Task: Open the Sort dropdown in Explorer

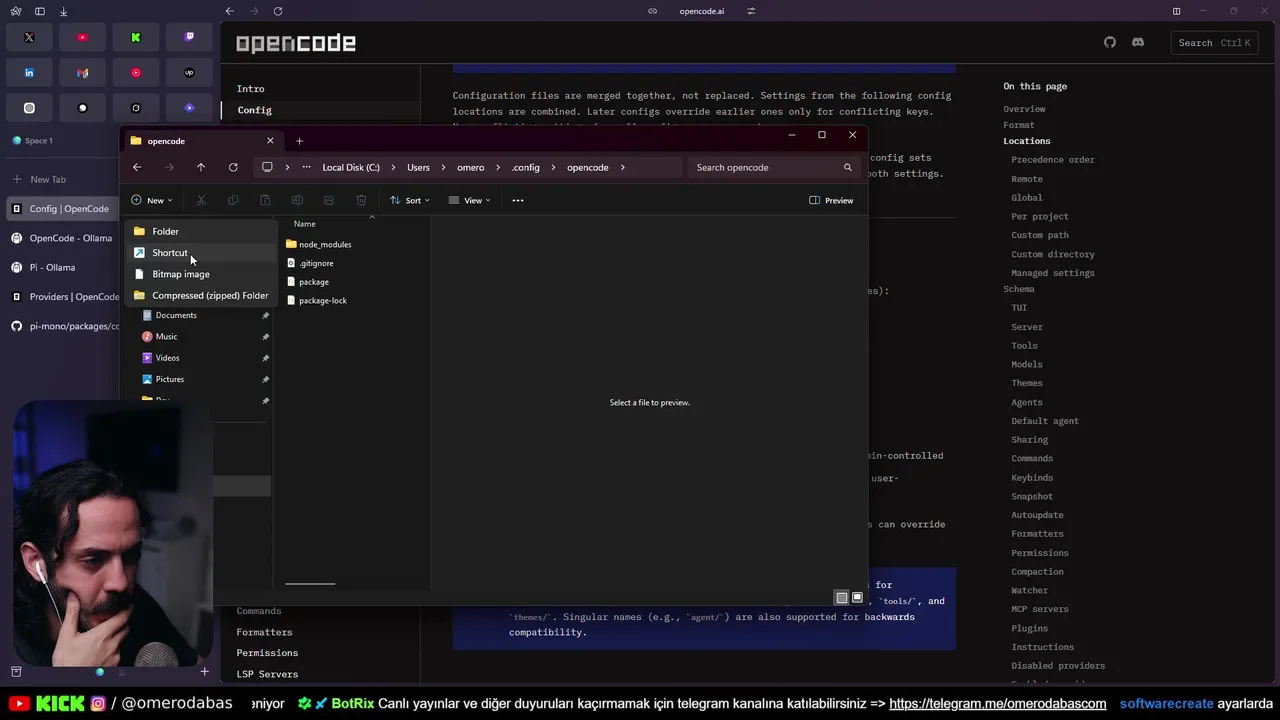Action: [410, 200]
